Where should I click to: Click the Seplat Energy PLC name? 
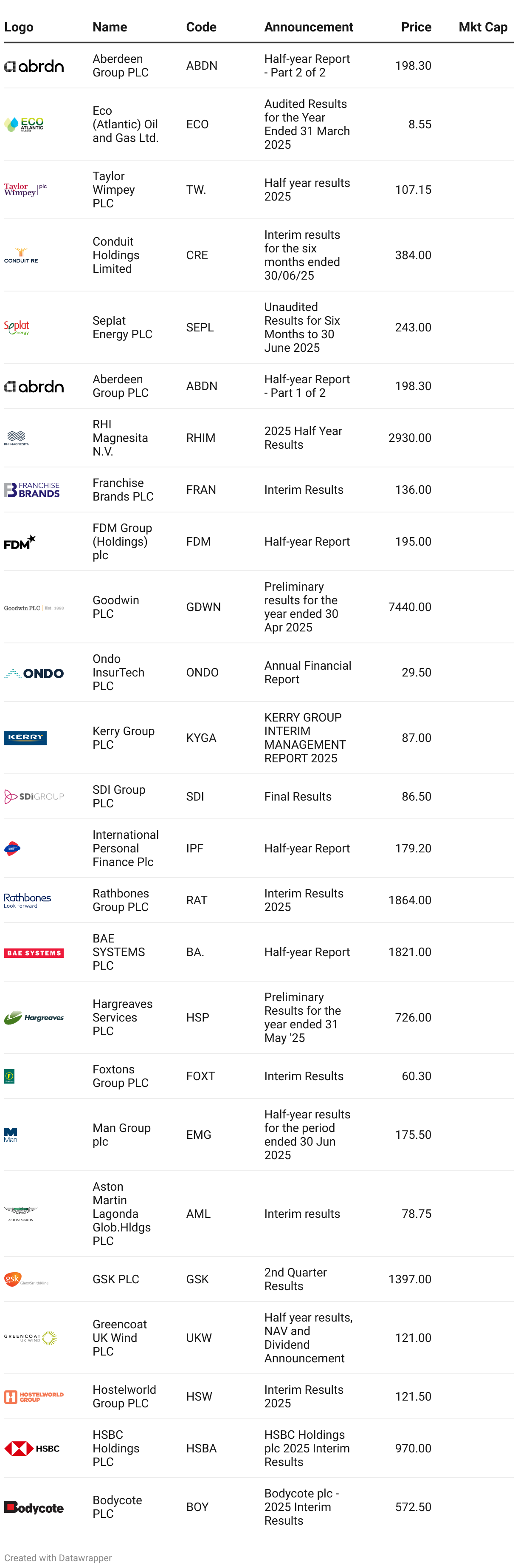click(122, 328)
